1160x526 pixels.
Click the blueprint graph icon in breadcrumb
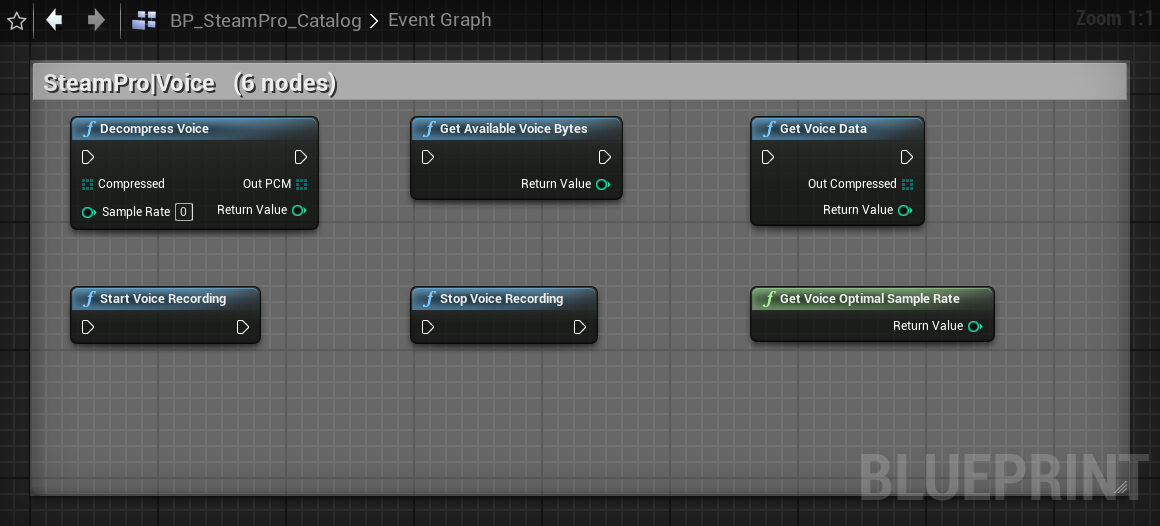(x=144, y=20)
